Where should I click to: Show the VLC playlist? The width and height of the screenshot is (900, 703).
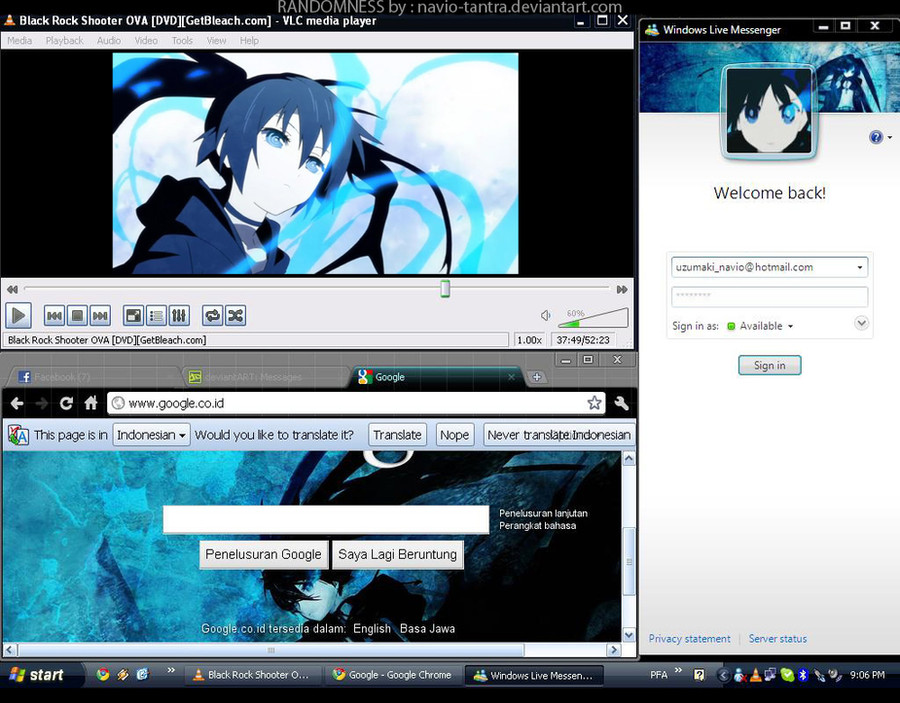156,316
